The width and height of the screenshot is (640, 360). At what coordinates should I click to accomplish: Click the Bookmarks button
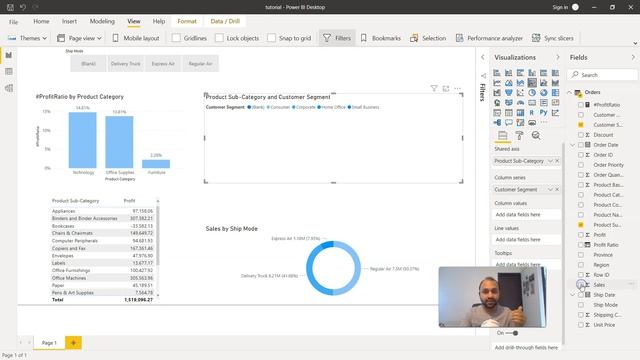380,38
